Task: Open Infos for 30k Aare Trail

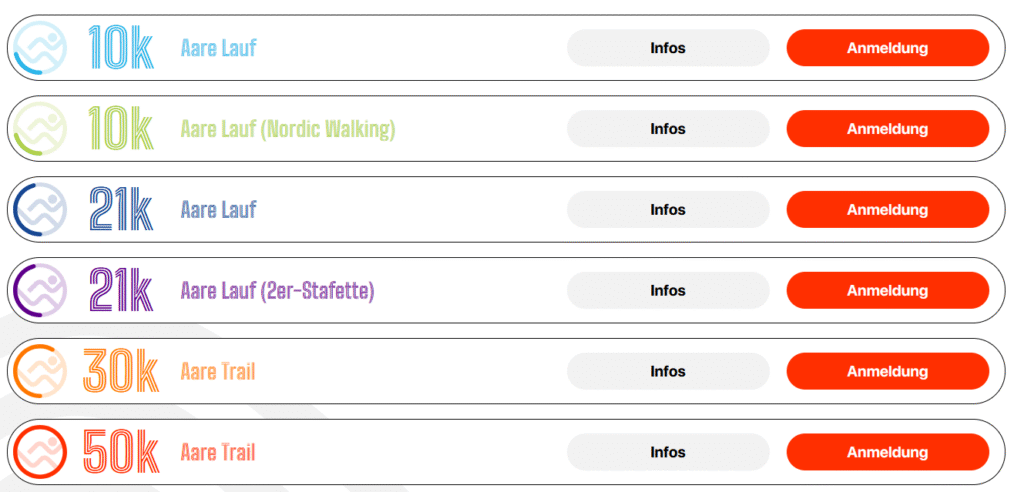Action: [x=667, y=372]
